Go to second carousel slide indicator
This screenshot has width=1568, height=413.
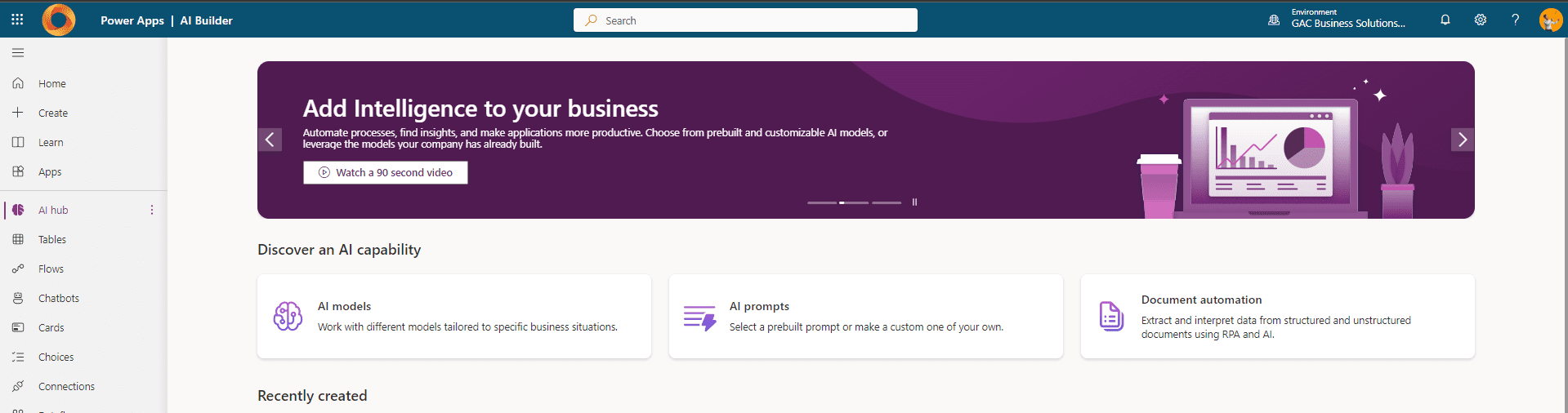pos(854,202)
